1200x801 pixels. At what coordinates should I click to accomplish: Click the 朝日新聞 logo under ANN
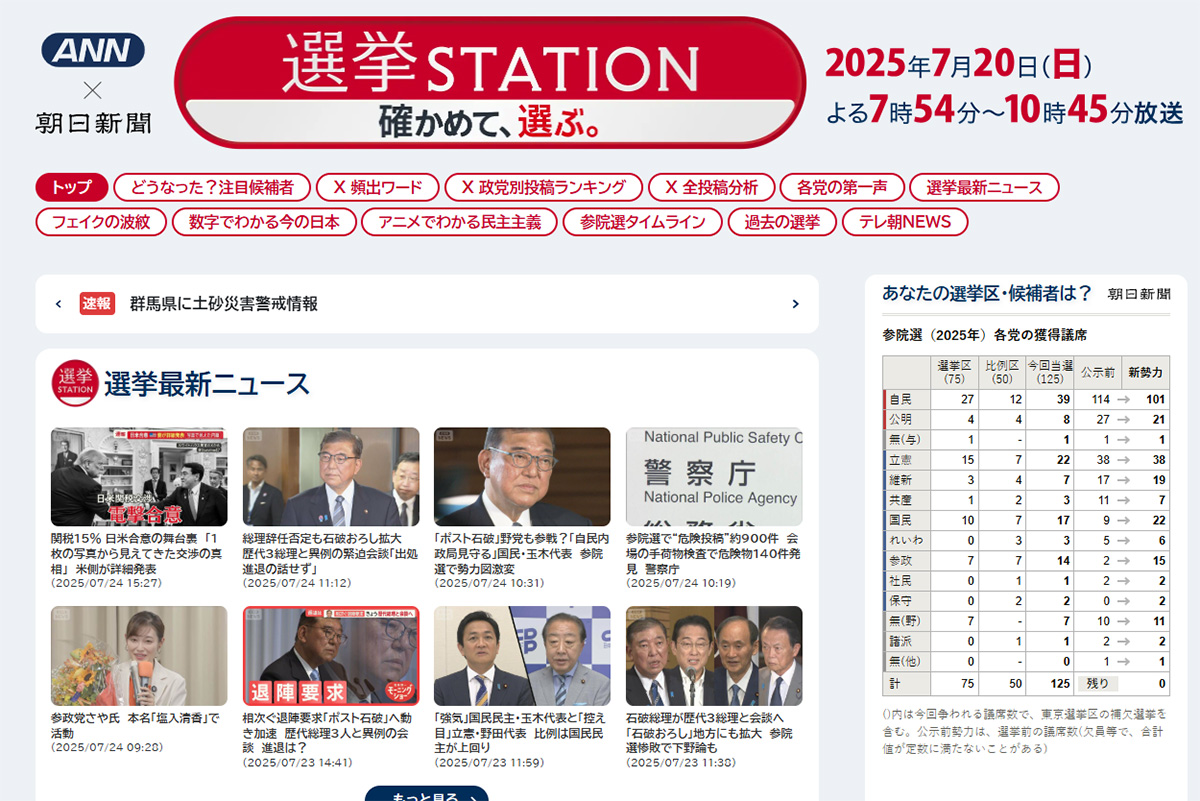[x=93, y=124]
